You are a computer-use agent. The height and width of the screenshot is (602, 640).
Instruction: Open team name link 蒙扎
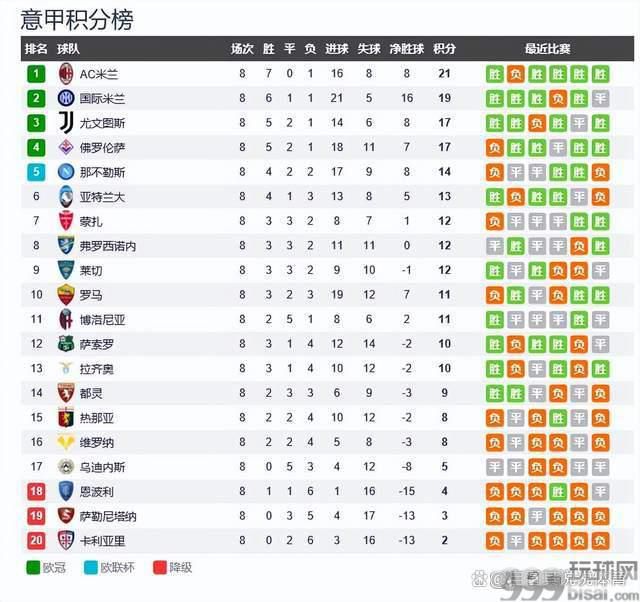click(91, 222)
